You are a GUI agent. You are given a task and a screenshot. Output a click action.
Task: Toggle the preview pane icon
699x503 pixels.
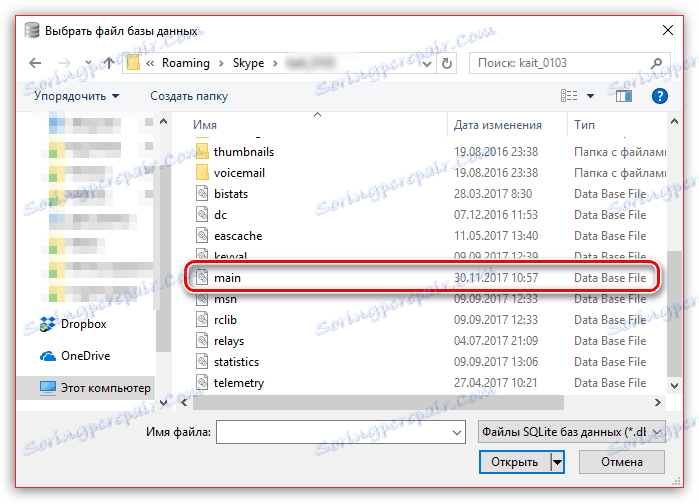pos(624,96)
